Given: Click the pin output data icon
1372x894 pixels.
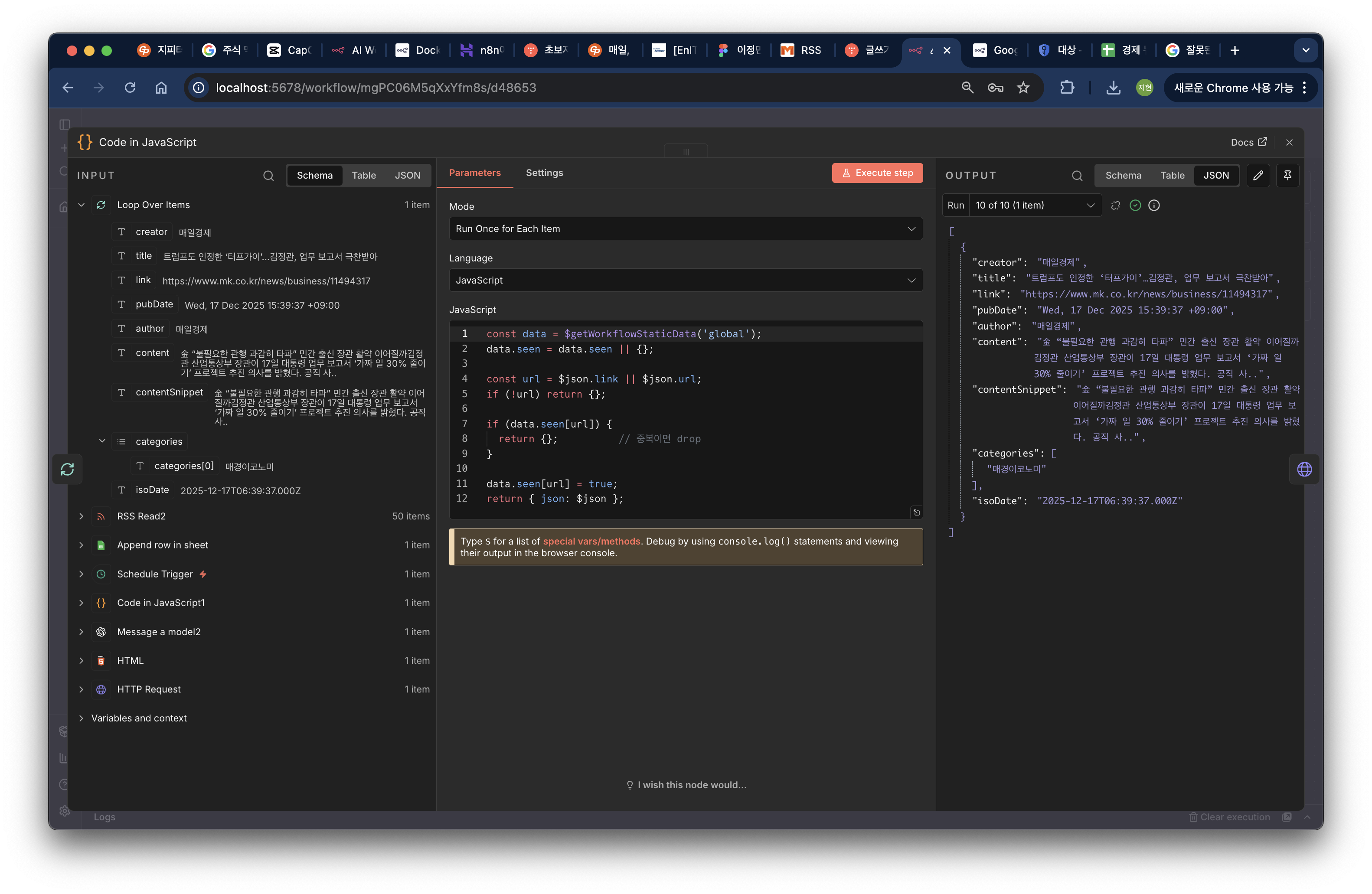Looking at the screenshot, I should tap(1287, 175).
